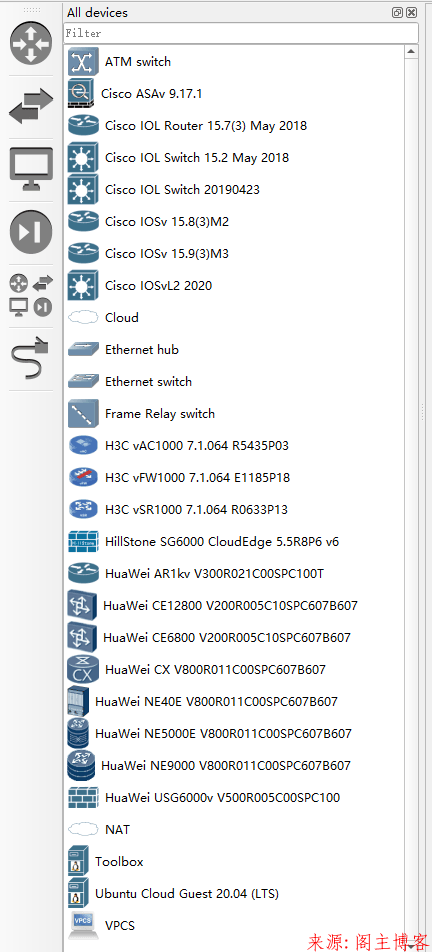Click the Frame Relay switch icon
This screenshot has height=952, width=432.
pos(83,414)
